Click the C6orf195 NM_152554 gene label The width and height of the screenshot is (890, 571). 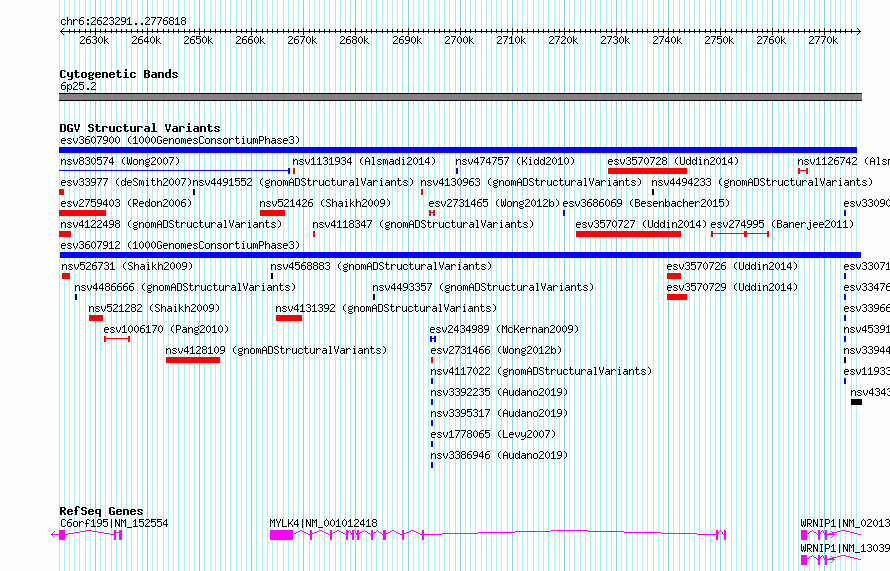[x=114, y=523]
